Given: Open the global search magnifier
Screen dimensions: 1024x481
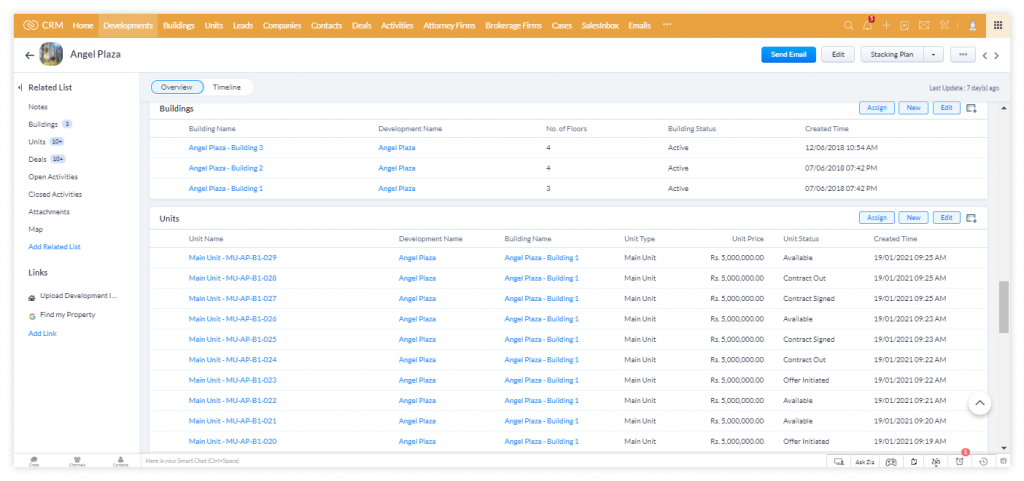Looking at the screenshot, I should click(848, 25).
